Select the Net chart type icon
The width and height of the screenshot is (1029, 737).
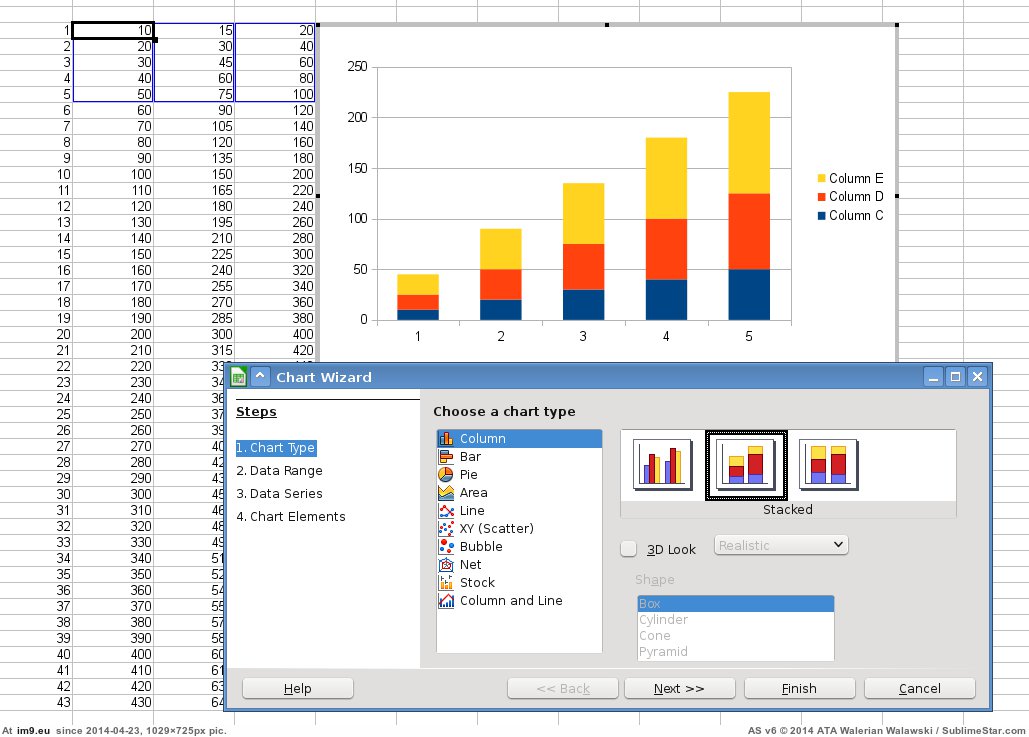446,565
